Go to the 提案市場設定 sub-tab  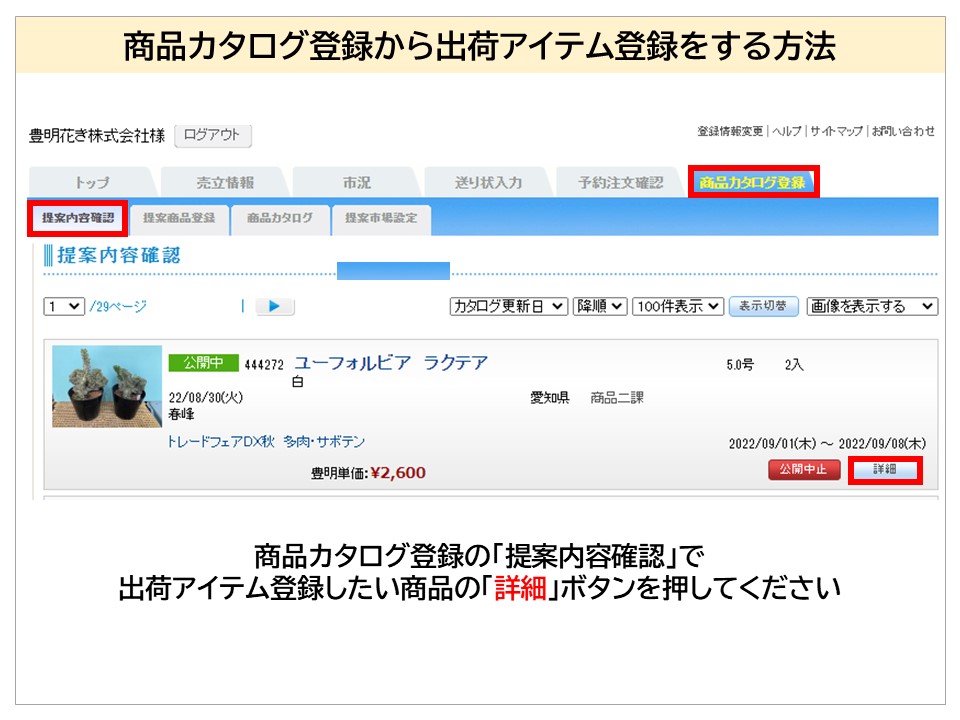[381, 218]
